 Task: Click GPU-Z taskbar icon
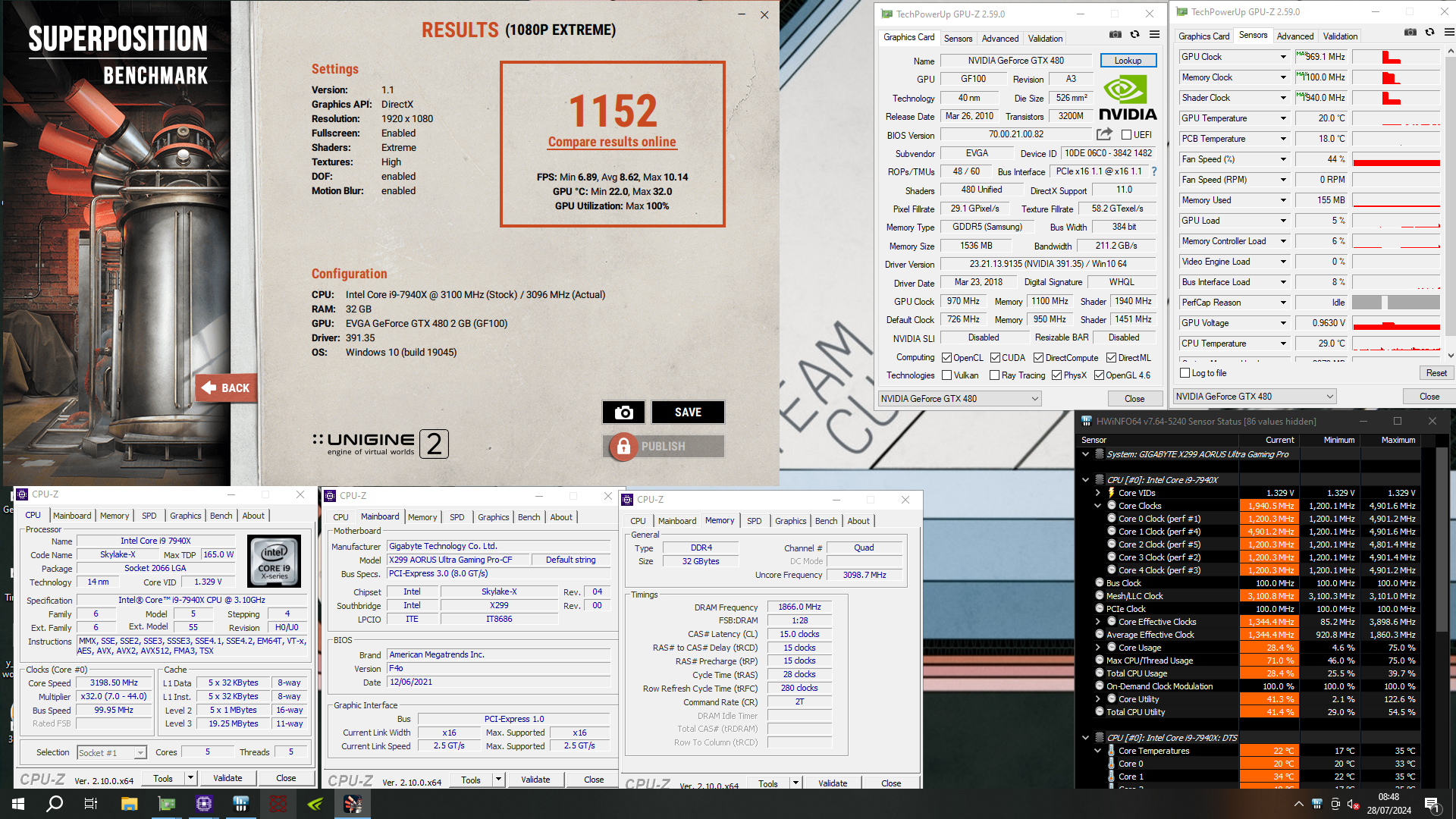pos(167,804)
